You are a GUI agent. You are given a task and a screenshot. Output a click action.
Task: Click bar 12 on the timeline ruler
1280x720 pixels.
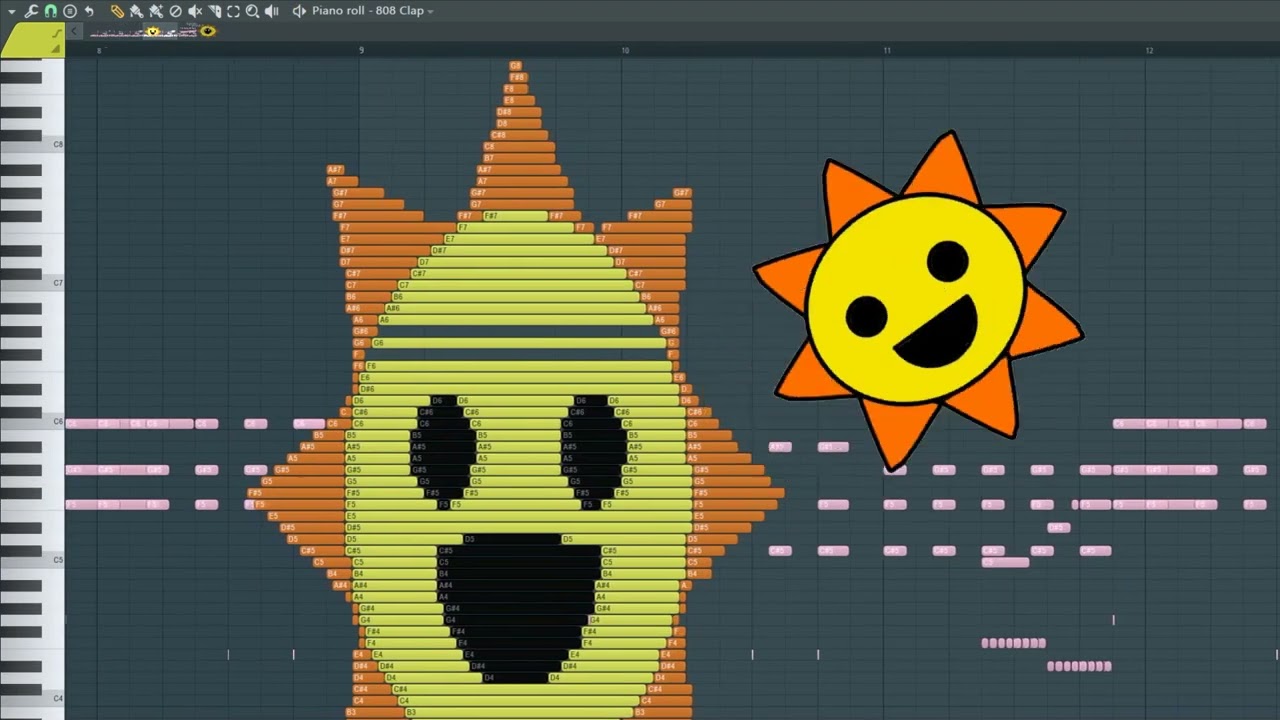[1150, 50]
